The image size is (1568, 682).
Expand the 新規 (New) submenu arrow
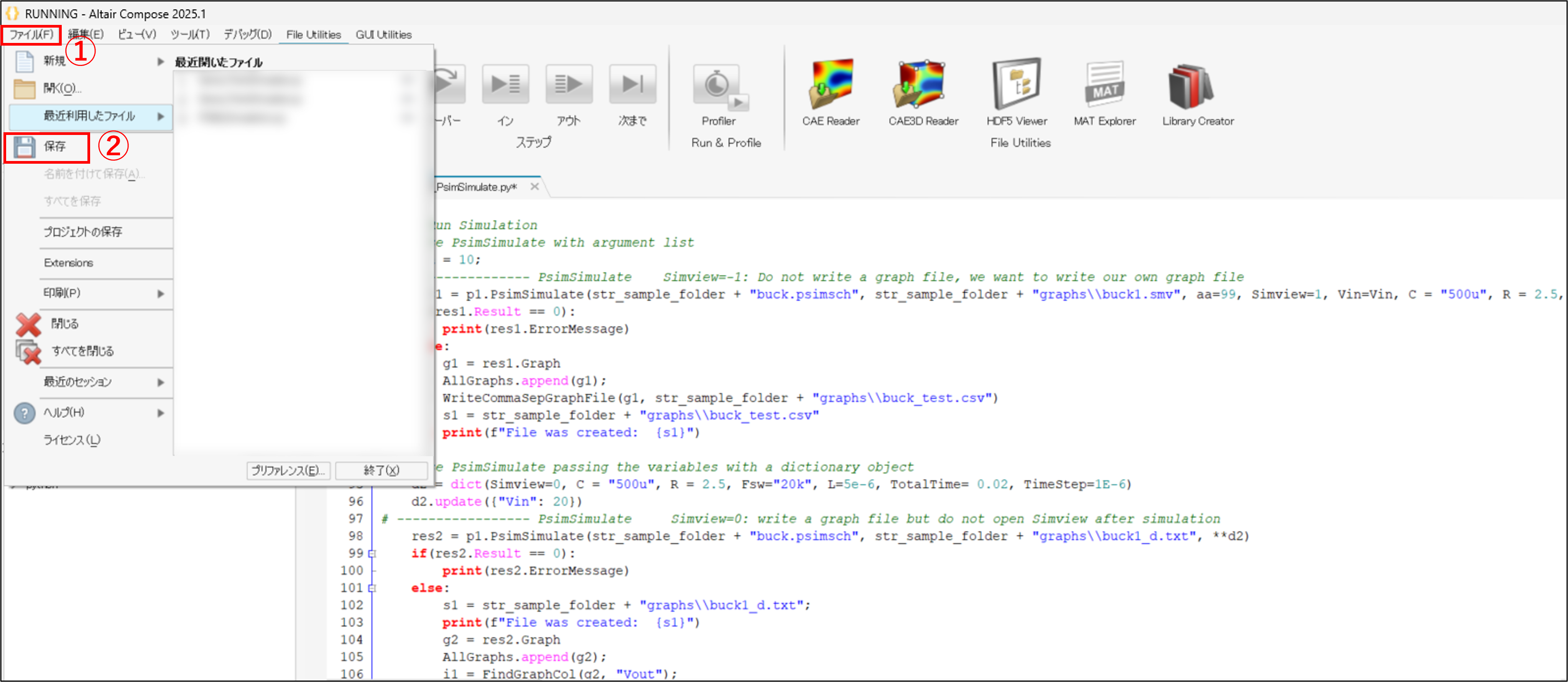160,61
